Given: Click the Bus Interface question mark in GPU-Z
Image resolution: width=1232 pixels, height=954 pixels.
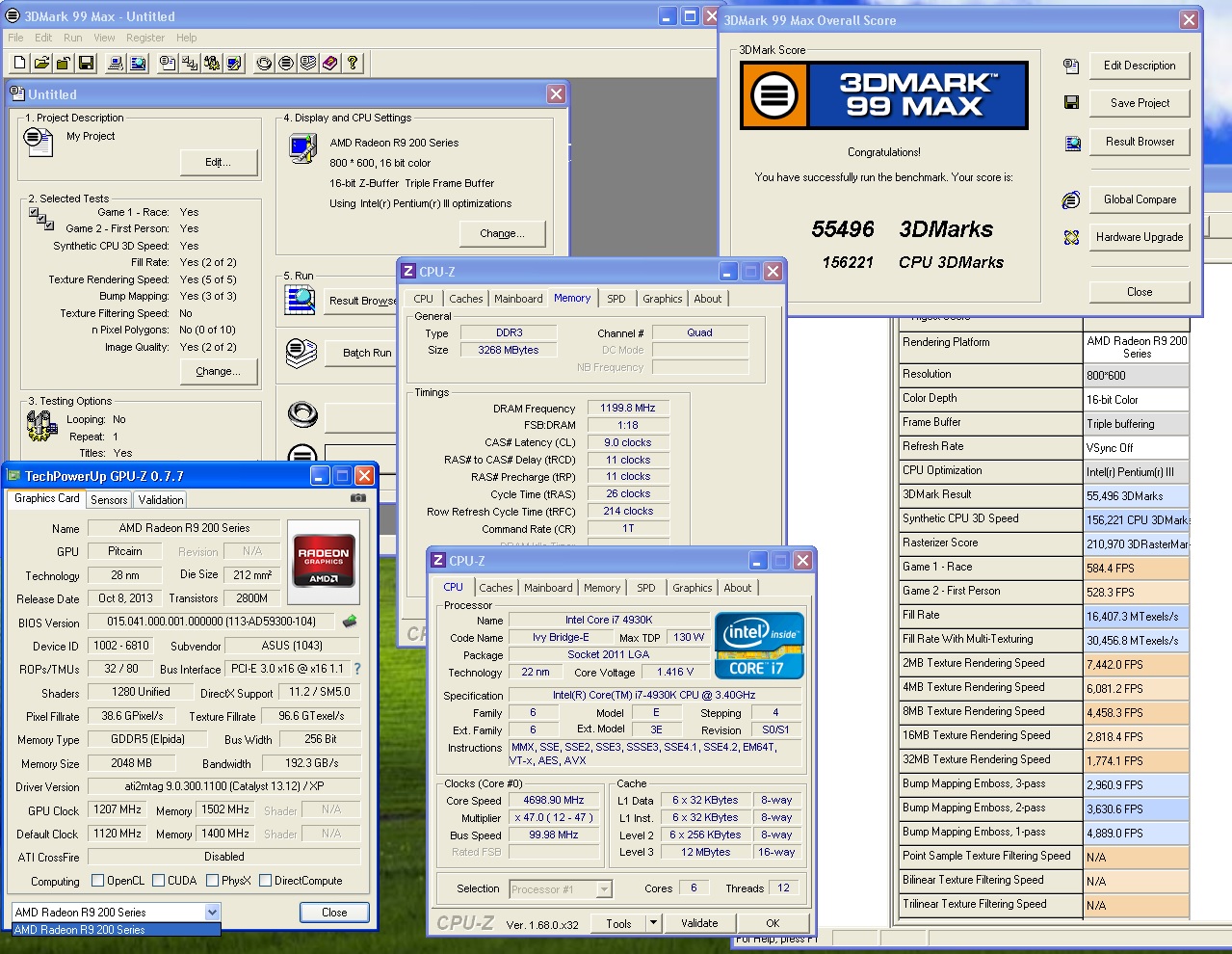Looking at the screenshot, I should coord(357,669).
